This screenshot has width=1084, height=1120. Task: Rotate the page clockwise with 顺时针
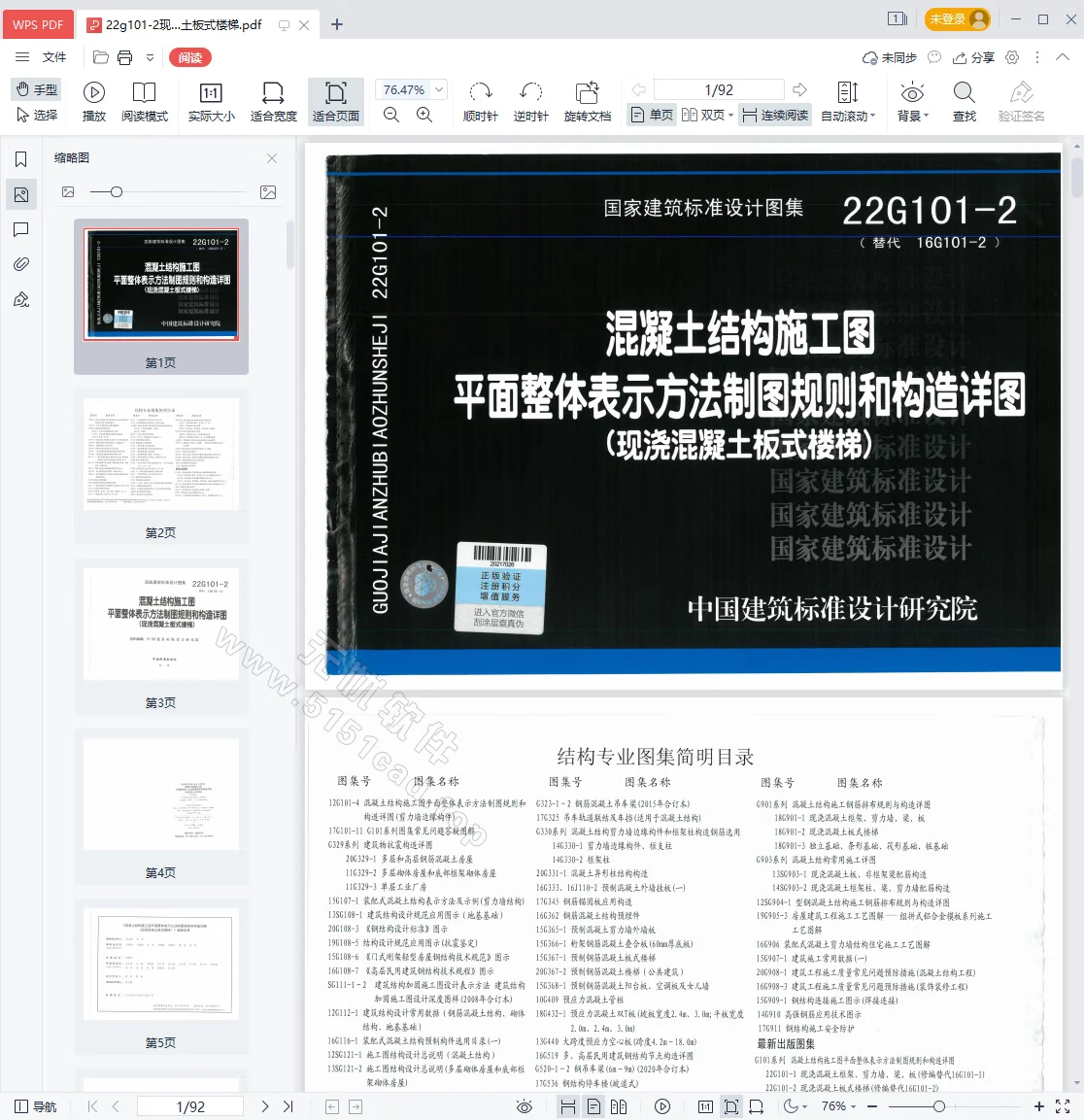pos(479,101)
